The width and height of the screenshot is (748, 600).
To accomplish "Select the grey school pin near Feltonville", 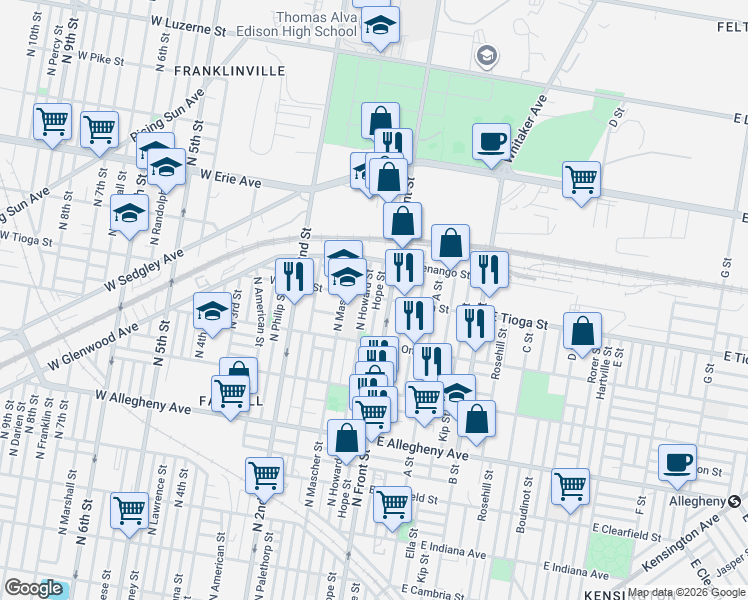I will click(x=487, y=56).
